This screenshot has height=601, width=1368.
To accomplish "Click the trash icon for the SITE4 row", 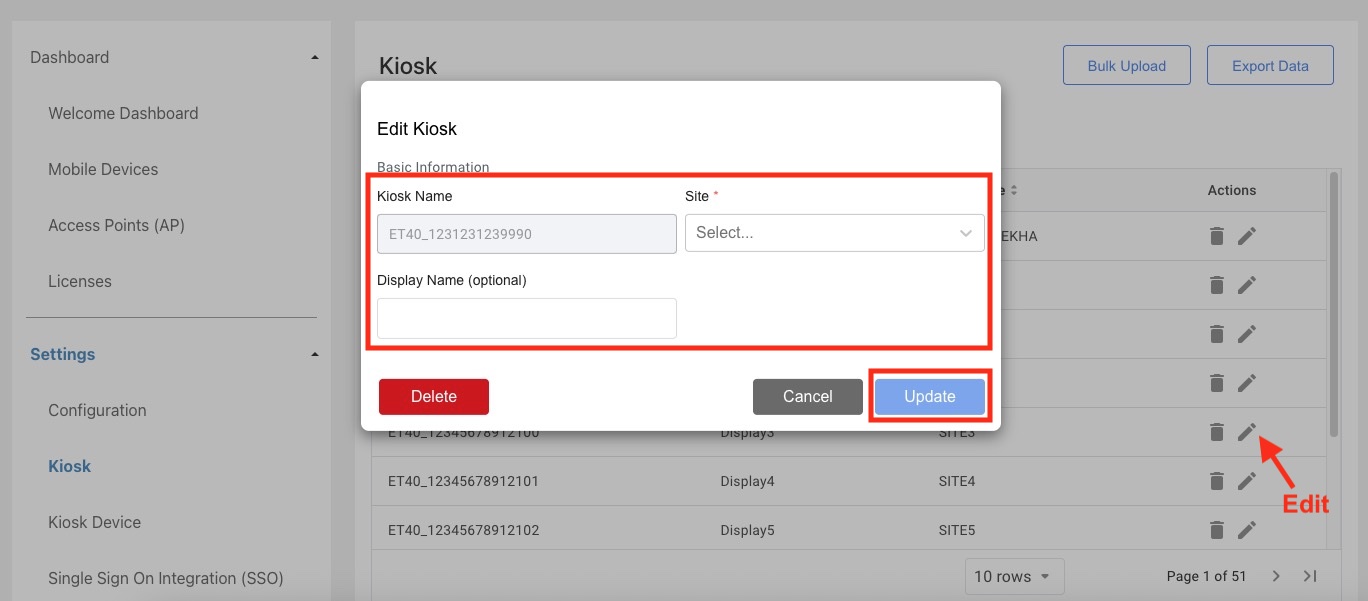I will (1216, 481).
